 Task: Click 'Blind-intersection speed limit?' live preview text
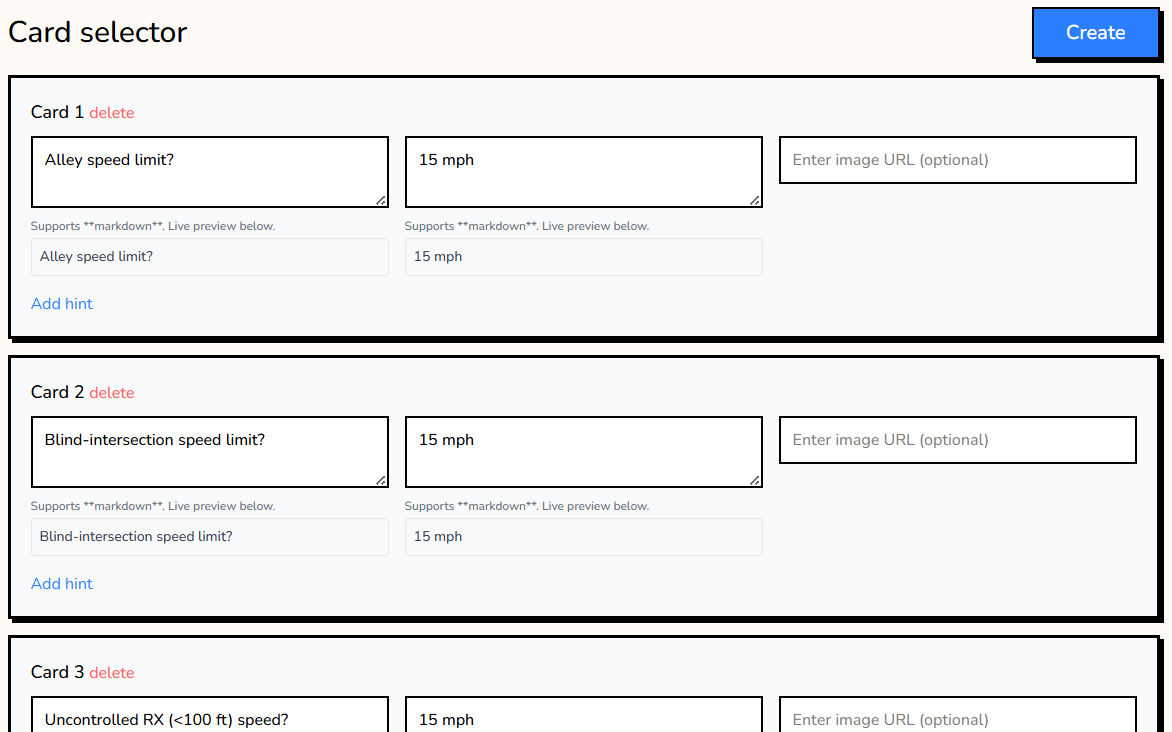[136, 537]
